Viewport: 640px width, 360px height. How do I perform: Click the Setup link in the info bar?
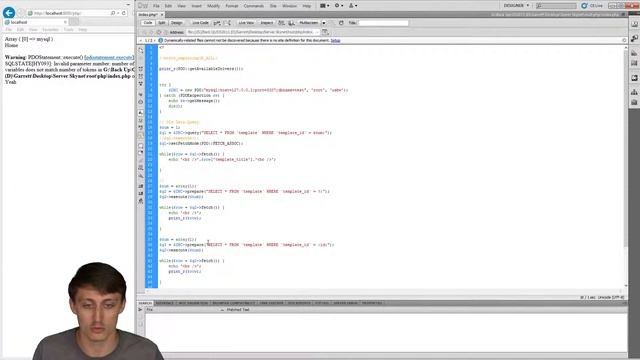click(x=335, y=40)
